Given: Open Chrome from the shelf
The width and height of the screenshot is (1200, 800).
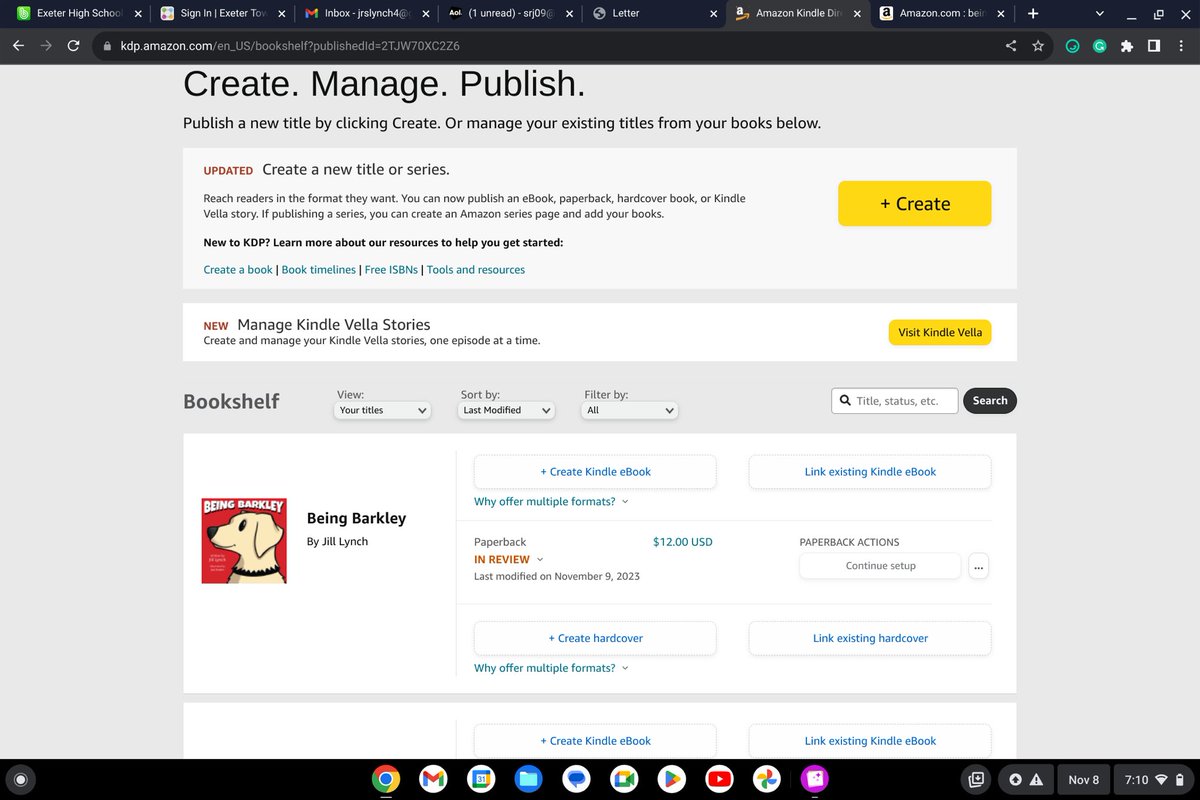Looking at the screenshot, I should click(x=386, y=779).
